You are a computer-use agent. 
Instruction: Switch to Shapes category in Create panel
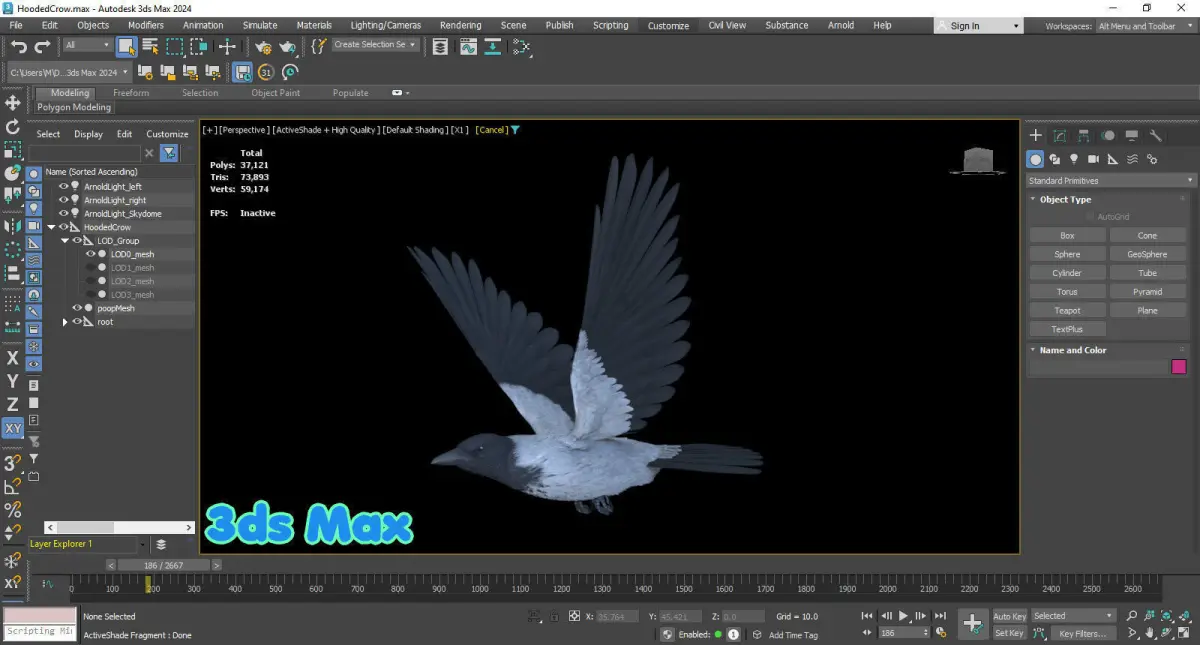coord(1055,159)
